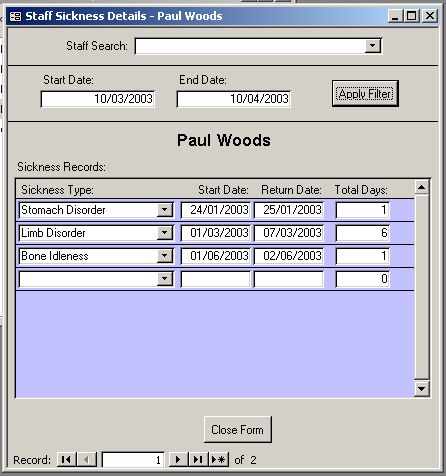Jump to last record navigation button
Viewport: 446px width, 476px height.
click(199, 460)
